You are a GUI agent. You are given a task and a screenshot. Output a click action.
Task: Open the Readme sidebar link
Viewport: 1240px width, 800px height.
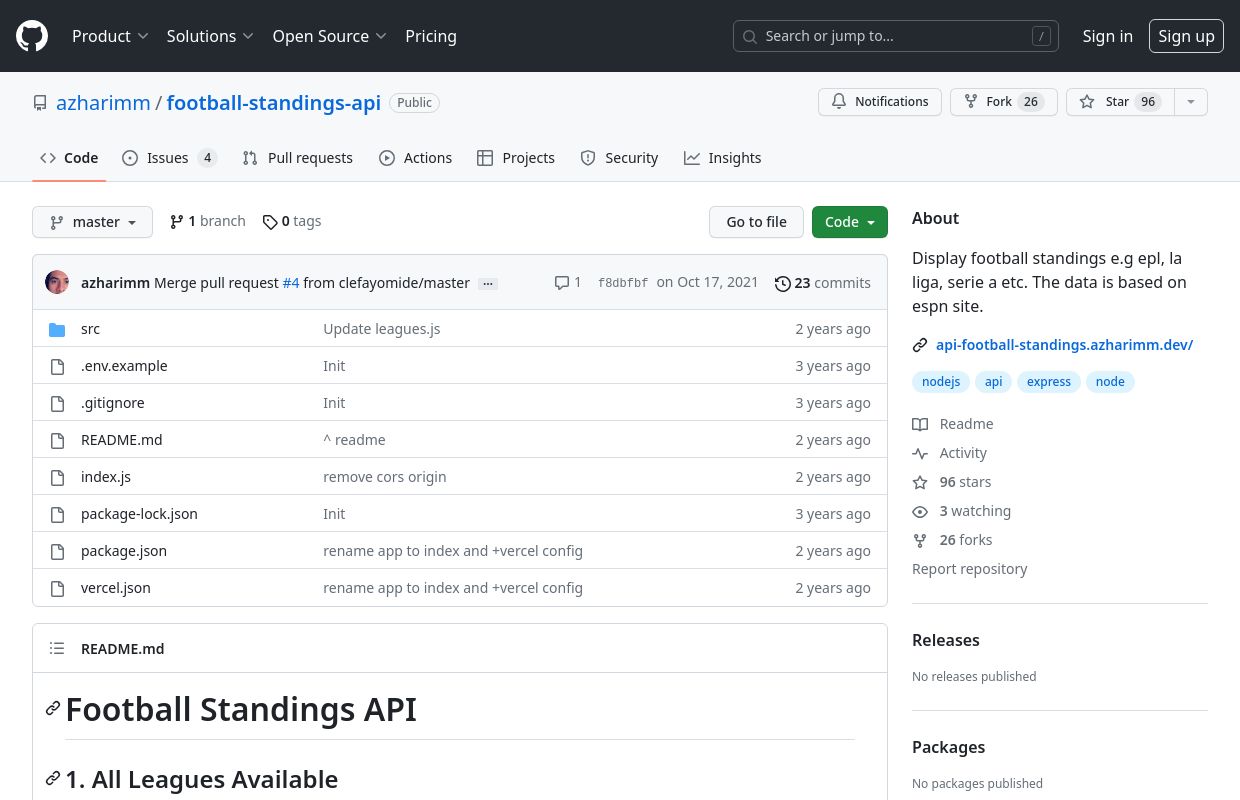click(x=953, y=424)
